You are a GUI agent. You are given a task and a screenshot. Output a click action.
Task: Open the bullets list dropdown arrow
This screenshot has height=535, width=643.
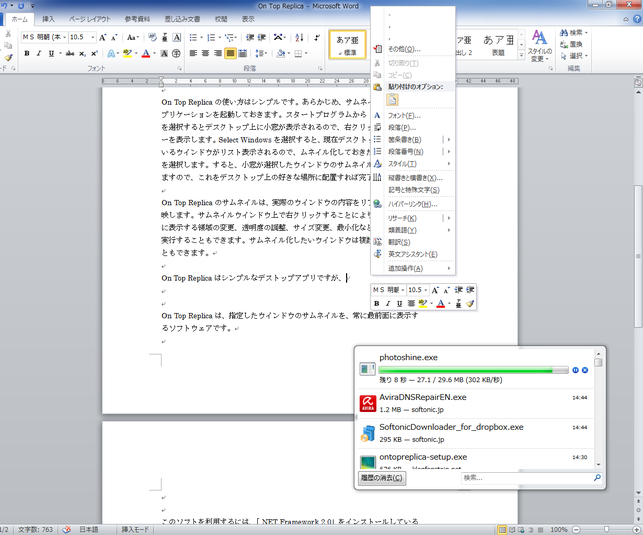coord(201,38)
